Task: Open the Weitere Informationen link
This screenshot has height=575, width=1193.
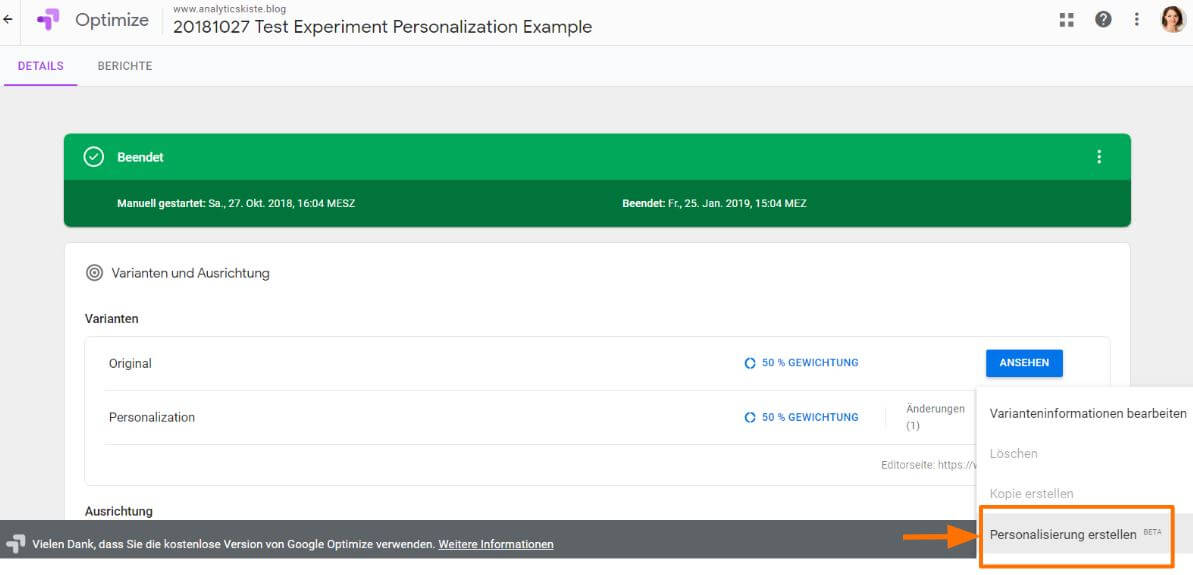Action: pos(495,544)
